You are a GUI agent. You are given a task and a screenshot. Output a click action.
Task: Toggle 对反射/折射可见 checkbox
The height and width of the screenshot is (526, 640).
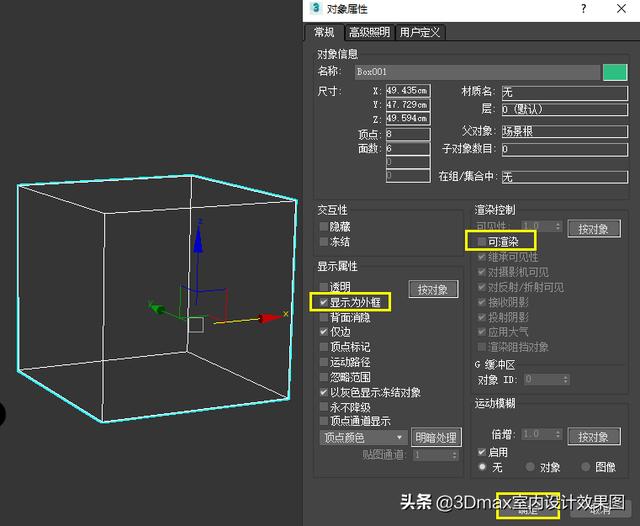coord(482,287)
